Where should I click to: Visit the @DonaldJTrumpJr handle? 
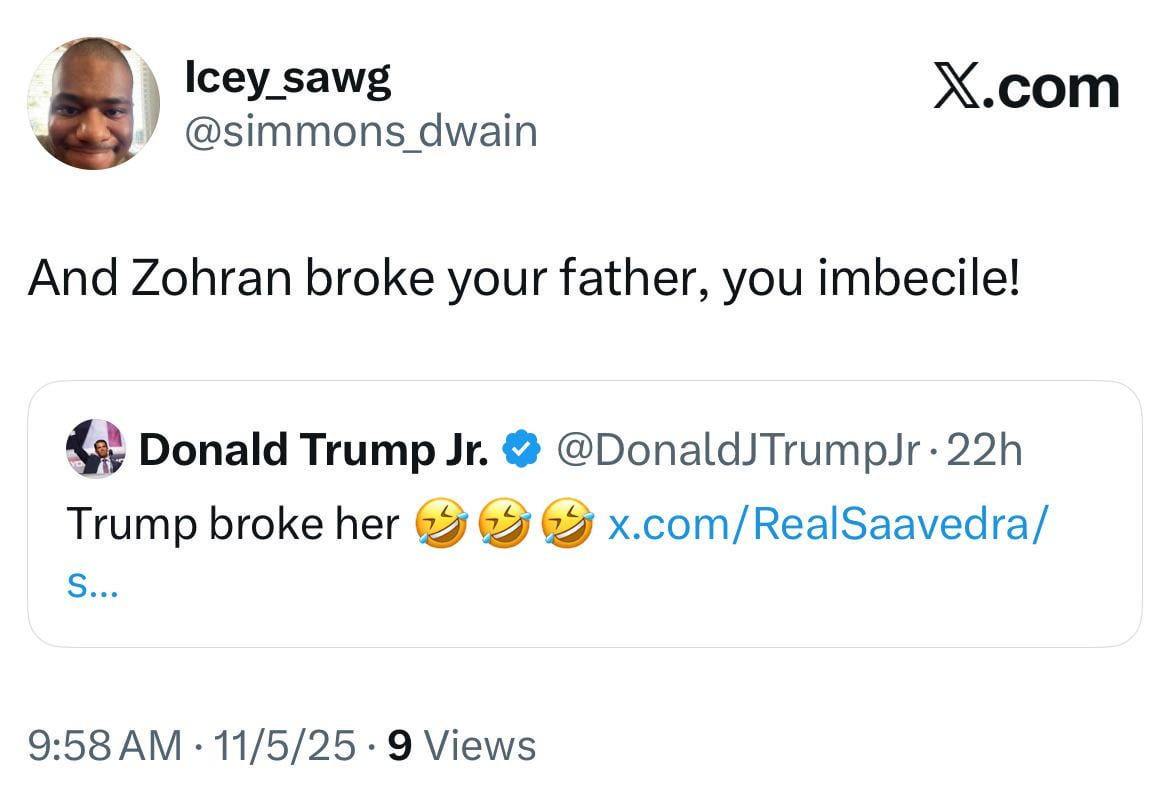[x=736, y=450]
